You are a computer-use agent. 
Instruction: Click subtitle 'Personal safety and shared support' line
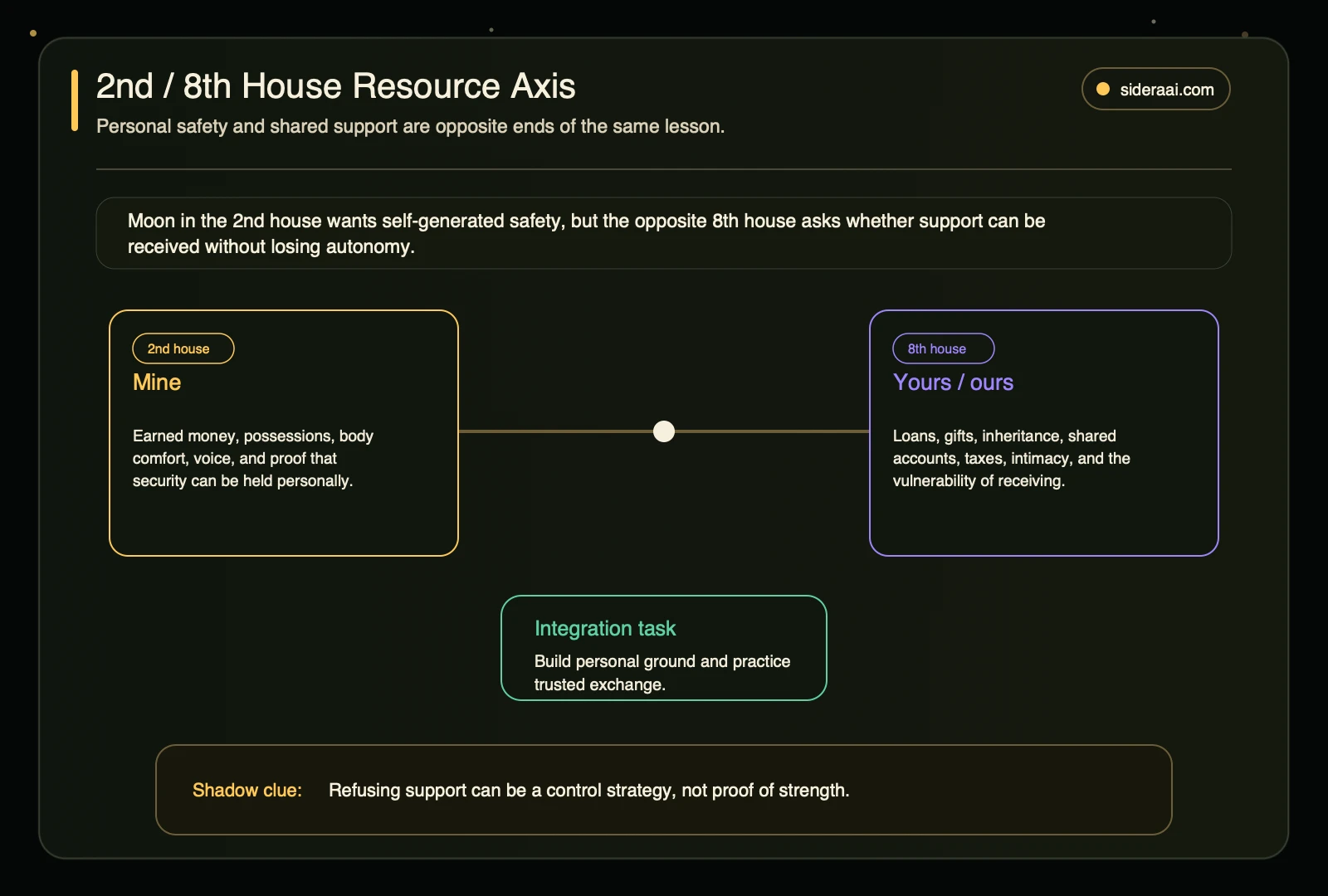410,126
